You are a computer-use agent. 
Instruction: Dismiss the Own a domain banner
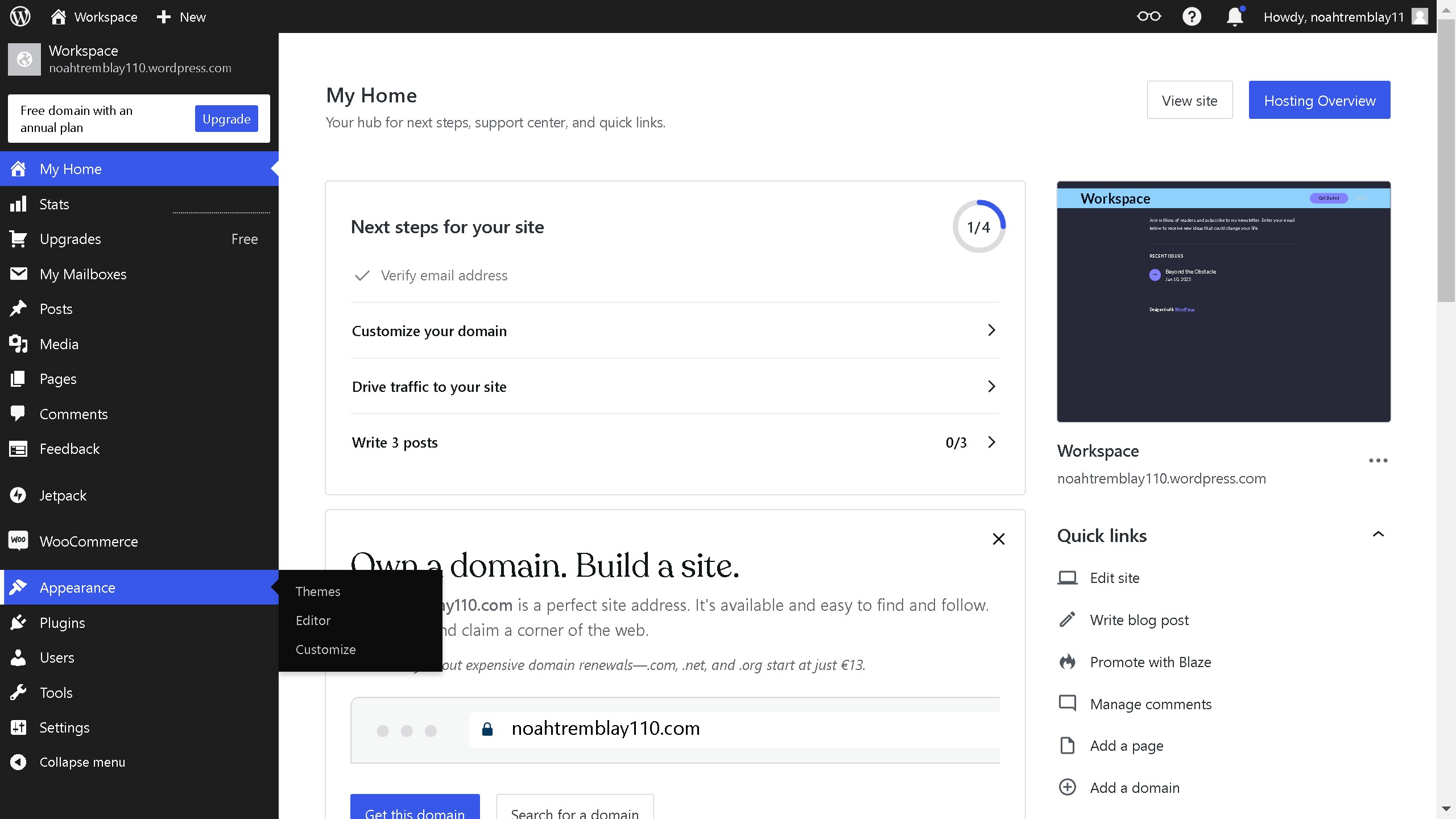tap(998, 539)
